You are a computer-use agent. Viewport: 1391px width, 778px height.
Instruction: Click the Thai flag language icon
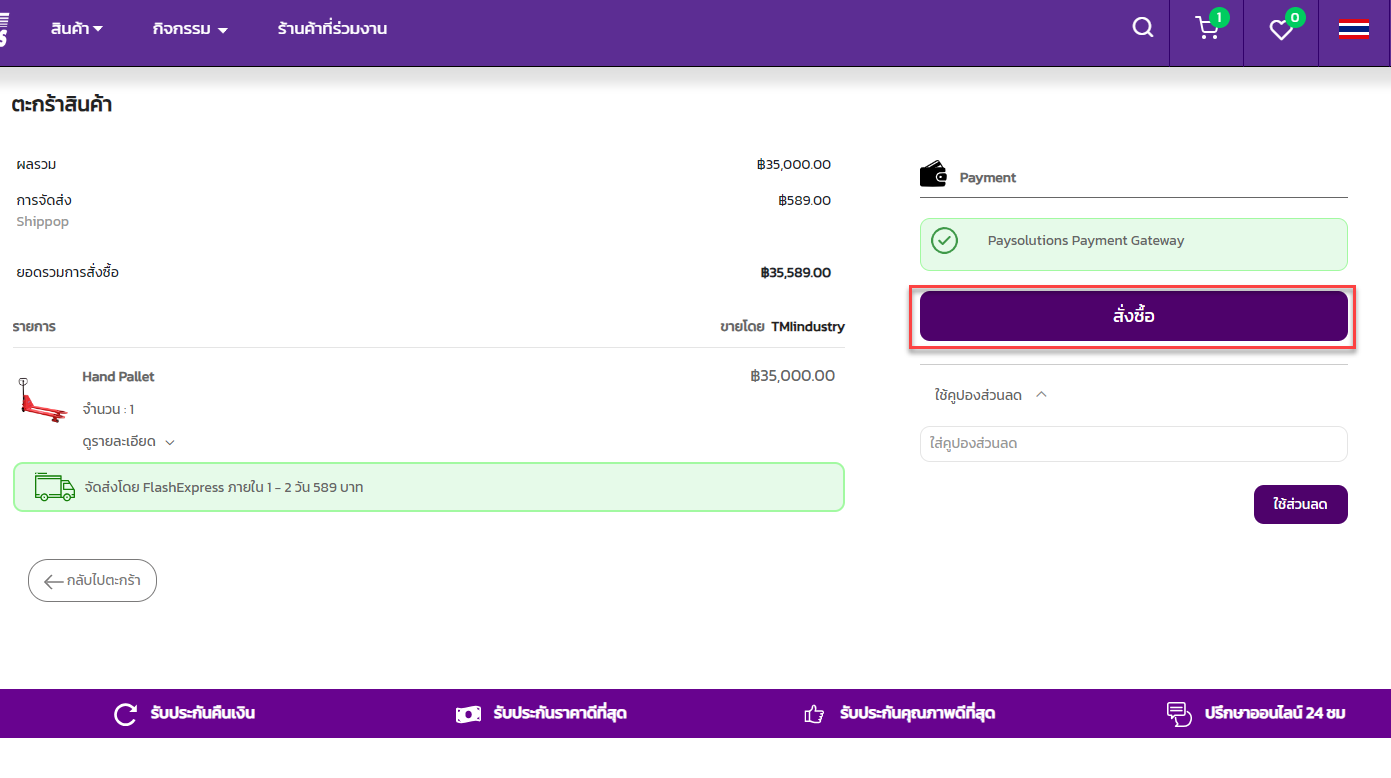[x=1354, y=30]
